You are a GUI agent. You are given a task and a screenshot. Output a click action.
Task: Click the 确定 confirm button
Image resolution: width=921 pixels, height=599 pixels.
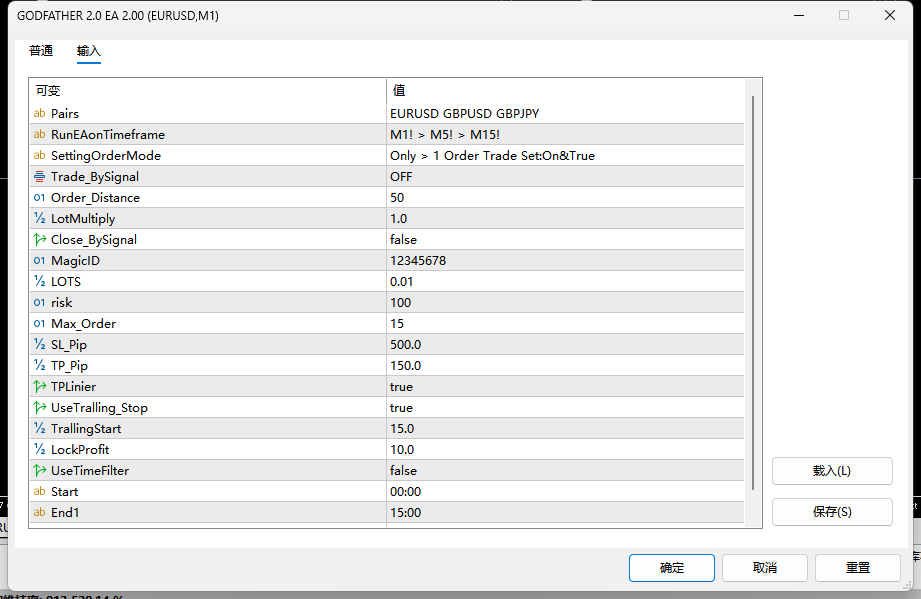tap(671, 568)
